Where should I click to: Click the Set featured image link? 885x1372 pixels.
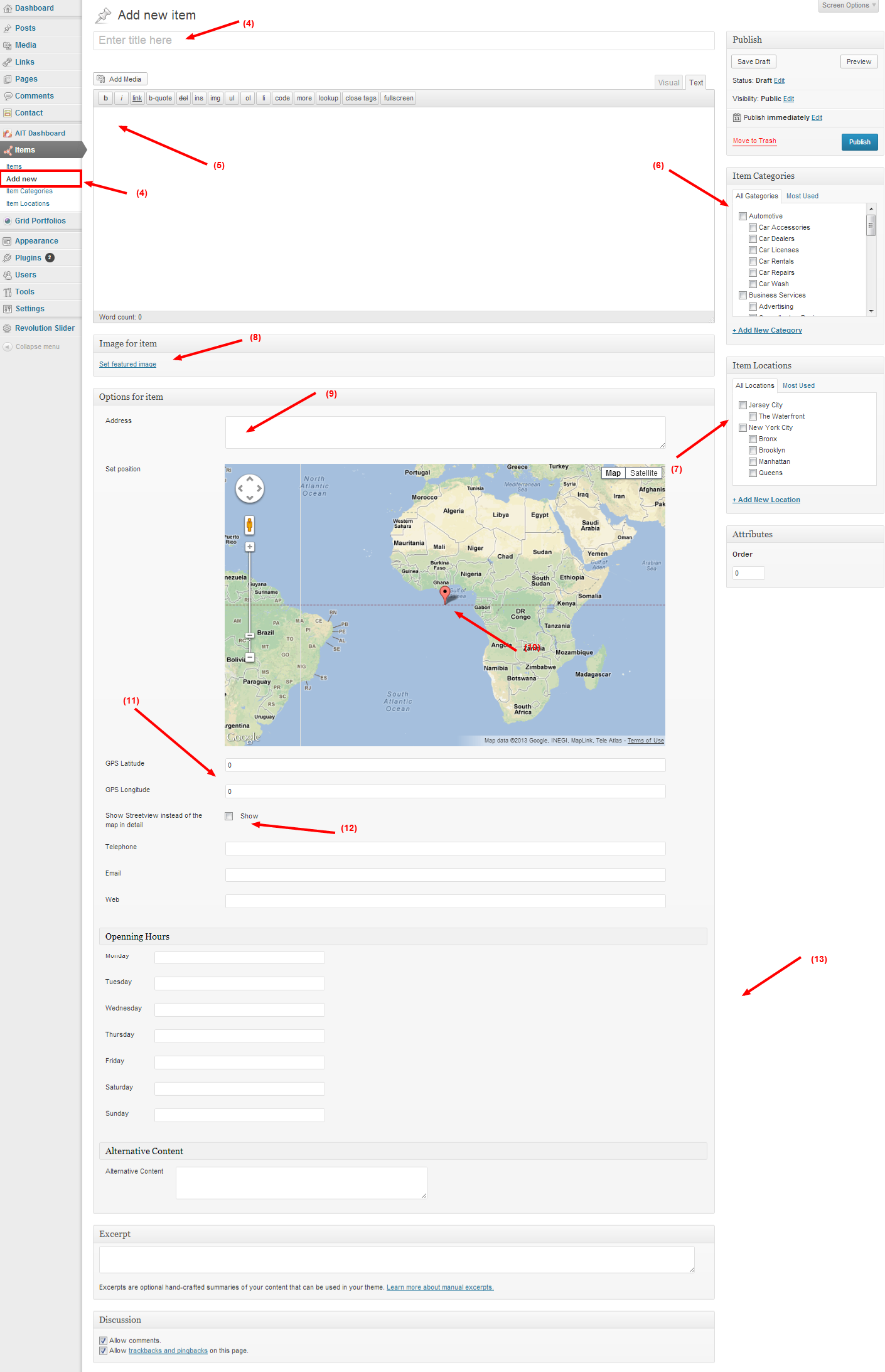127,364
